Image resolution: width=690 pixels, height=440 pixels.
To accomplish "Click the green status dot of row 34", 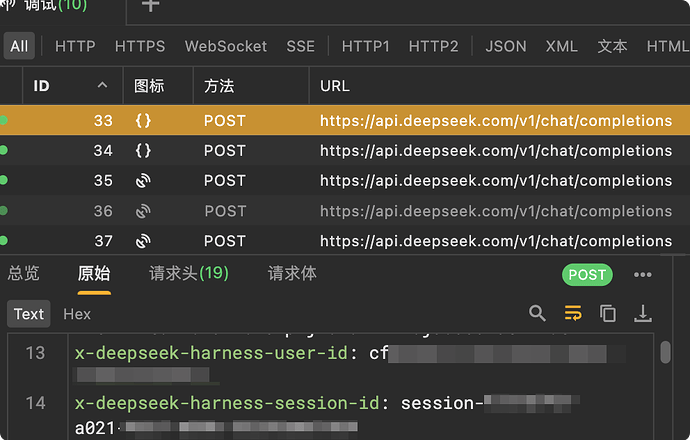I will tap(4, 150).
